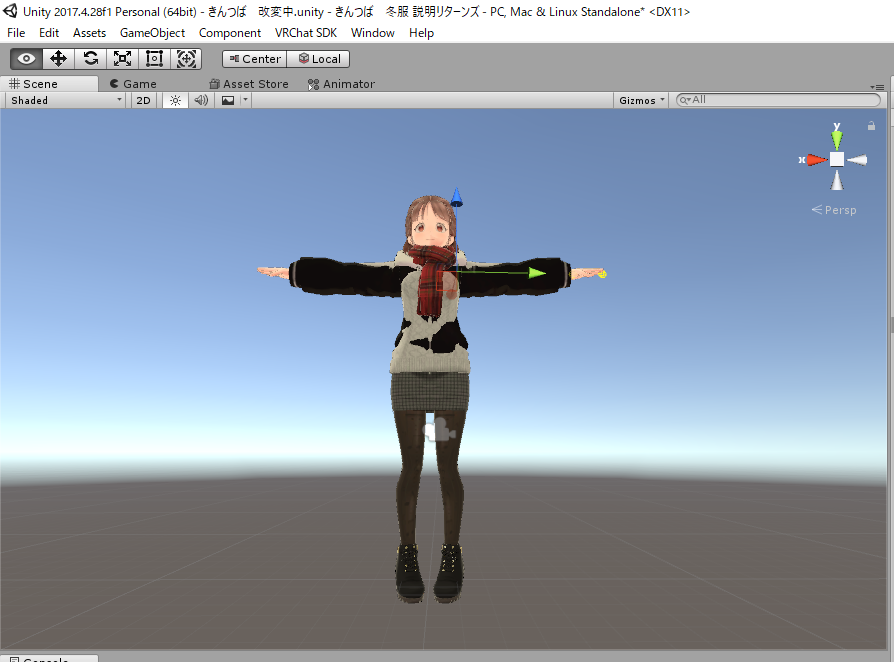Toggle Local handle rotation button
This screenshot has width=894, height=662.
[319, 59]
